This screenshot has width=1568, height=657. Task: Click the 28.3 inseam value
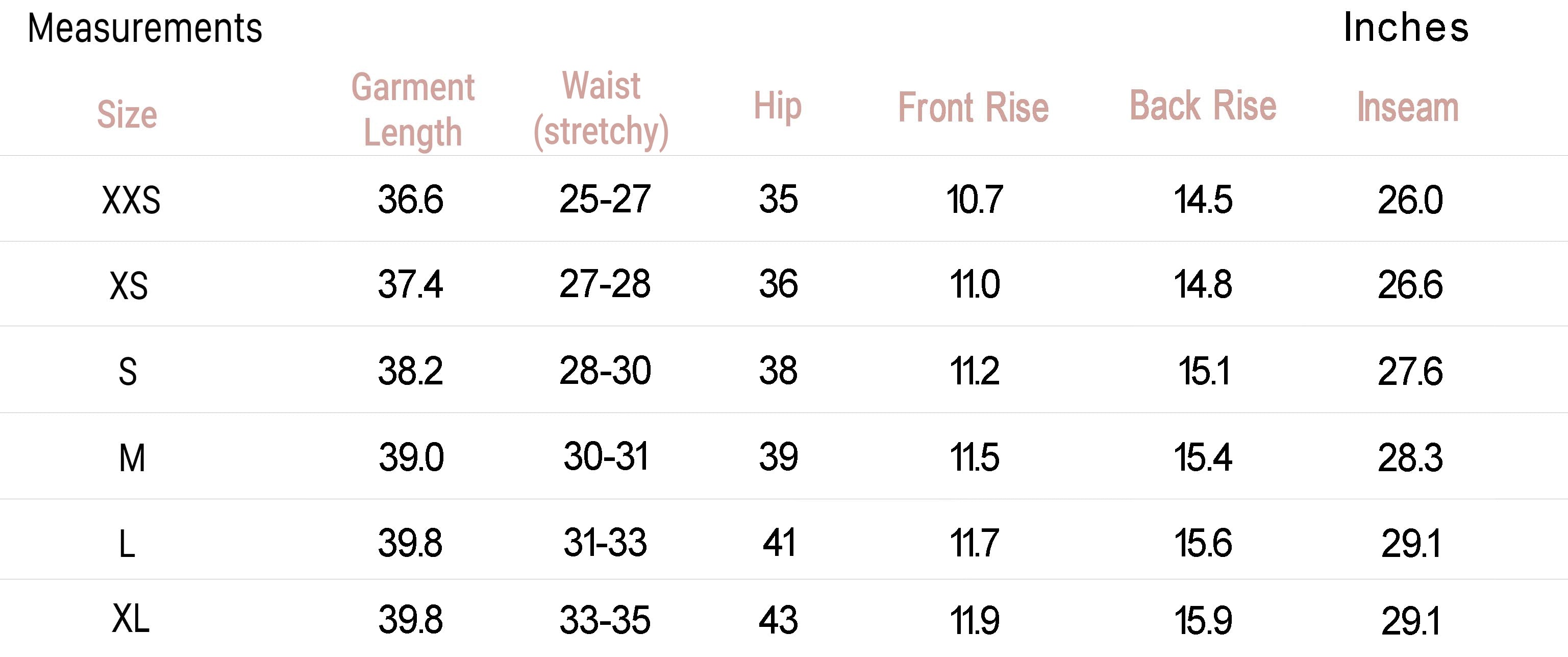(1410, 458)
